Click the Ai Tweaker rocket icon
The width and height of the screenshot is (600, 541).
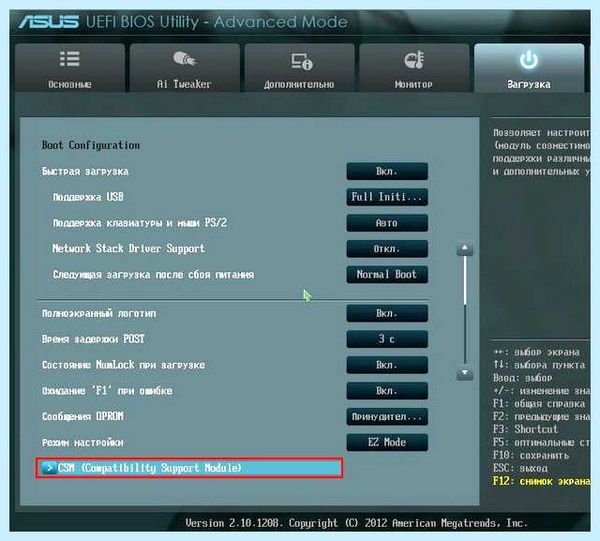tap(184, 59)
